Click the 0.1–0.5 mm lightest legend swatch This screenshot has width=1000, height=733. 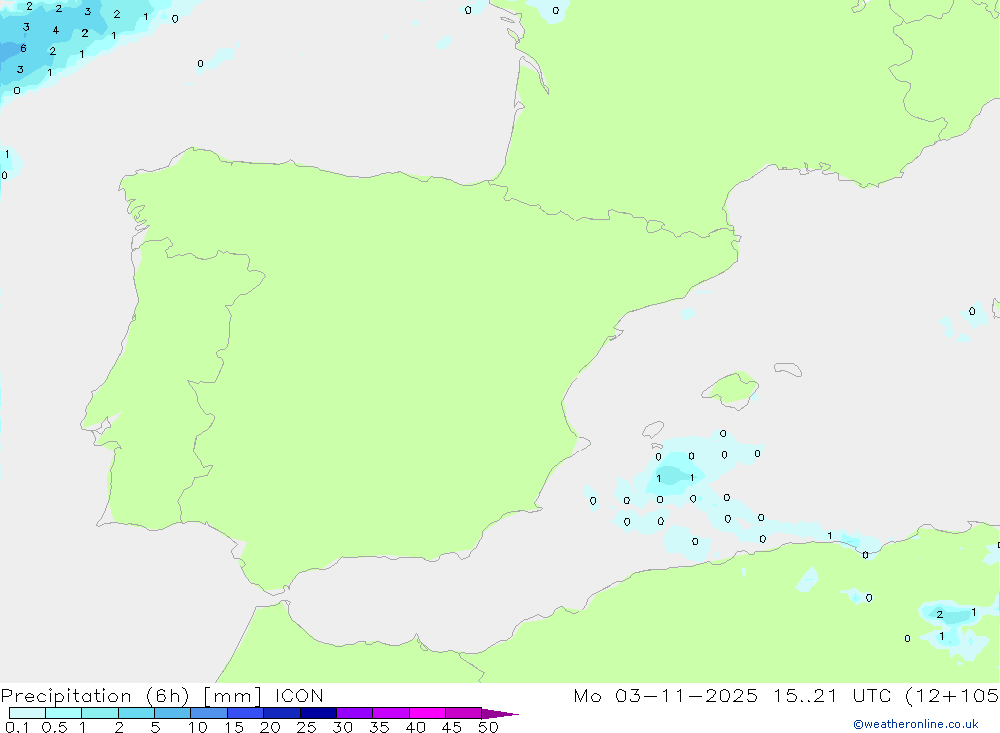[27, 713]
